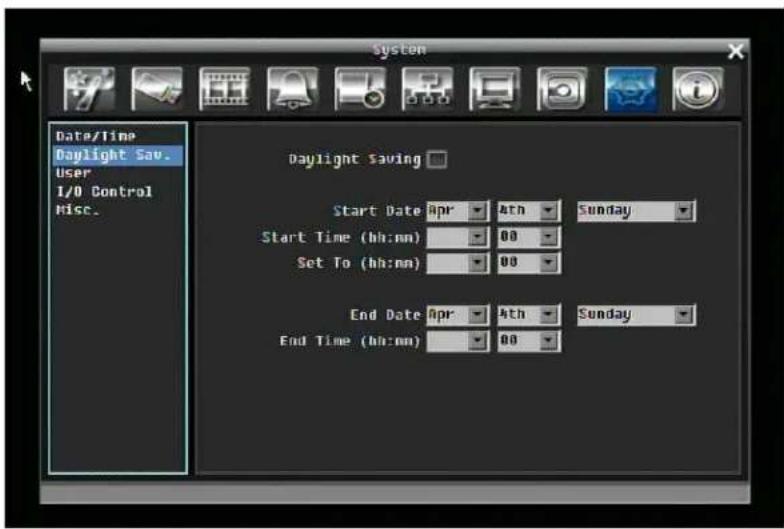This screenshot has width=784, height=529.
Task: Open the End Time minutes dropdown
Action: (529, 341)
